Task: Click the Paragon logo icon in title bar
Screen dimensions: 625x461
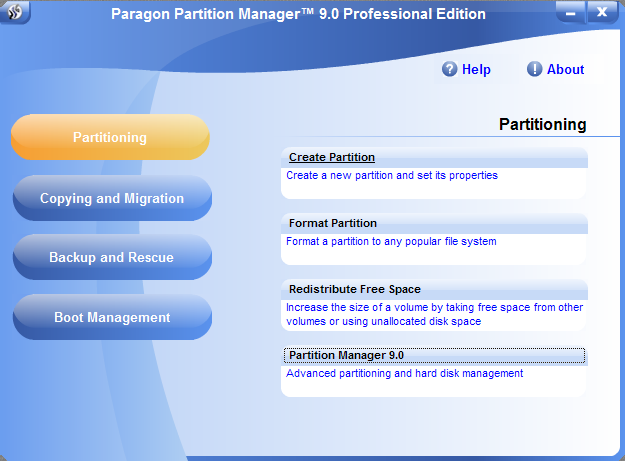Action: [x=16, y=13]
